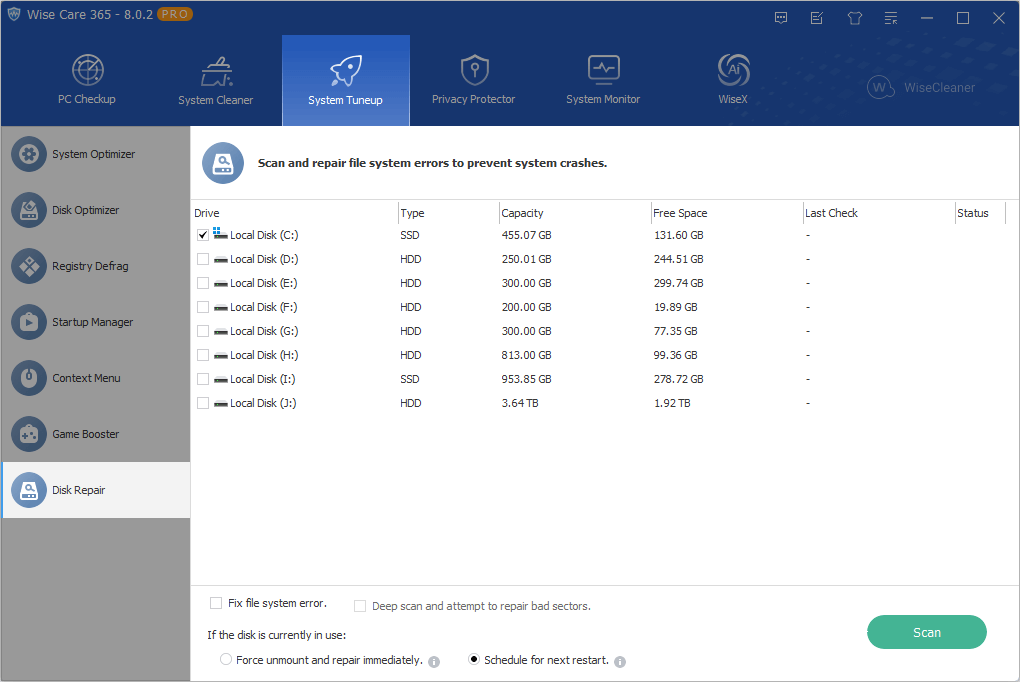Open the edit note icon in title bar
1020x682 pixels.
[x=817, y=18]
